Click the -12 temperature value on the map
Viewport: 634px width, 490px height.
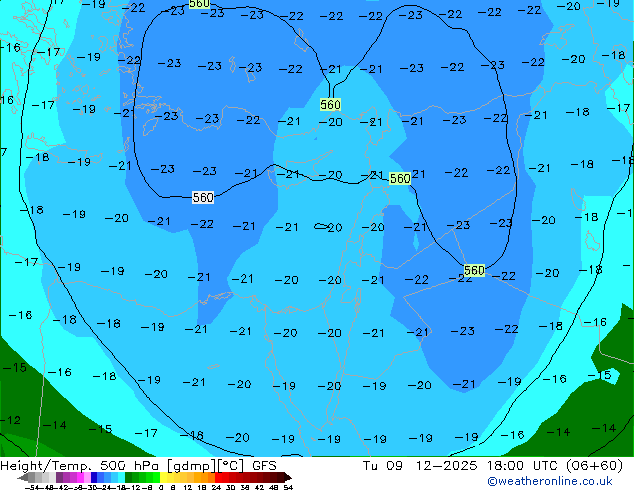[x=11, y=420]
